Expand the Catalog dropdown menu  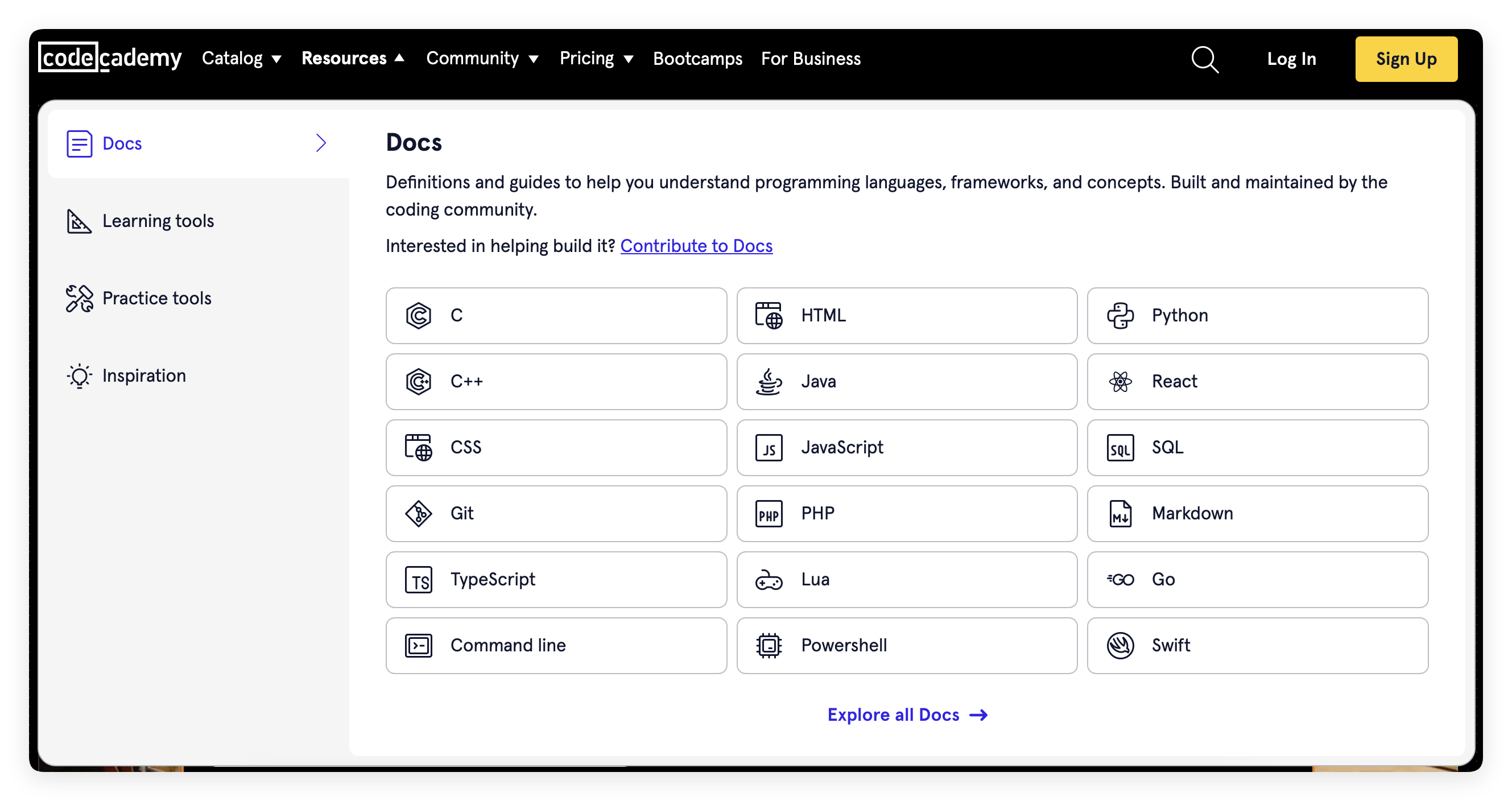pos(241,59)
